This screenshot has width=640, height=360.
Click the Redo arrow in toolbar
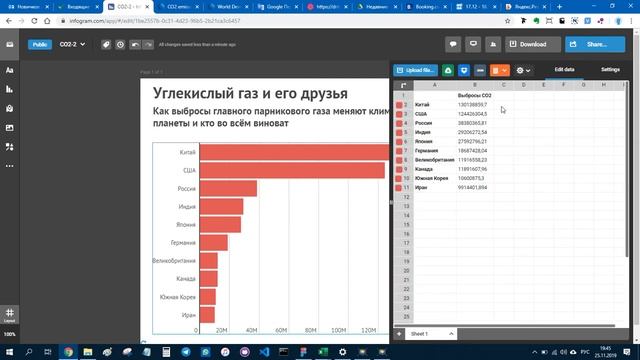point(148,44)
